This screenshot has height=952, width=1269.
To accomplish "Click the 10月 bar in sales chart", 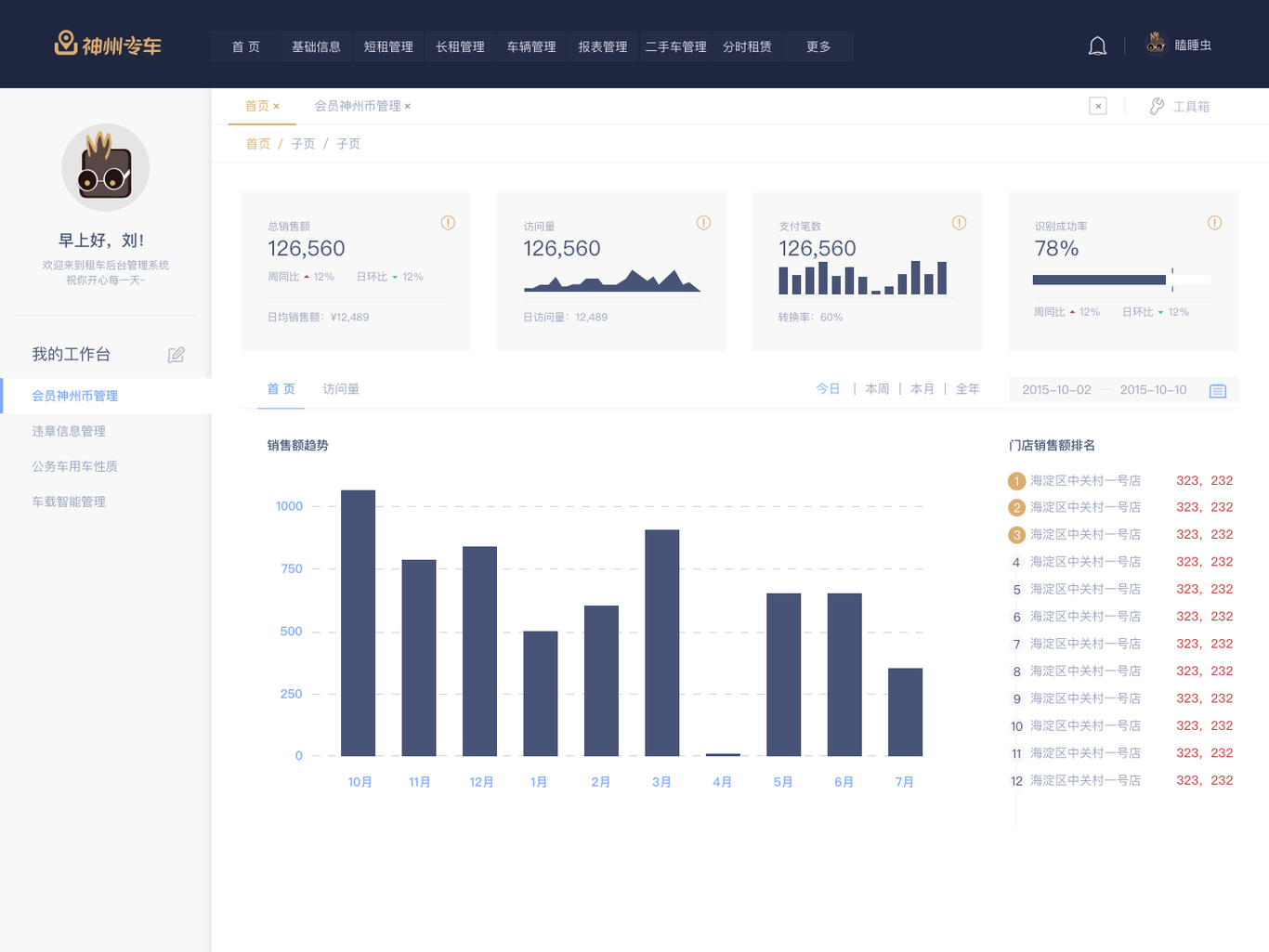I will coord(358,623).
